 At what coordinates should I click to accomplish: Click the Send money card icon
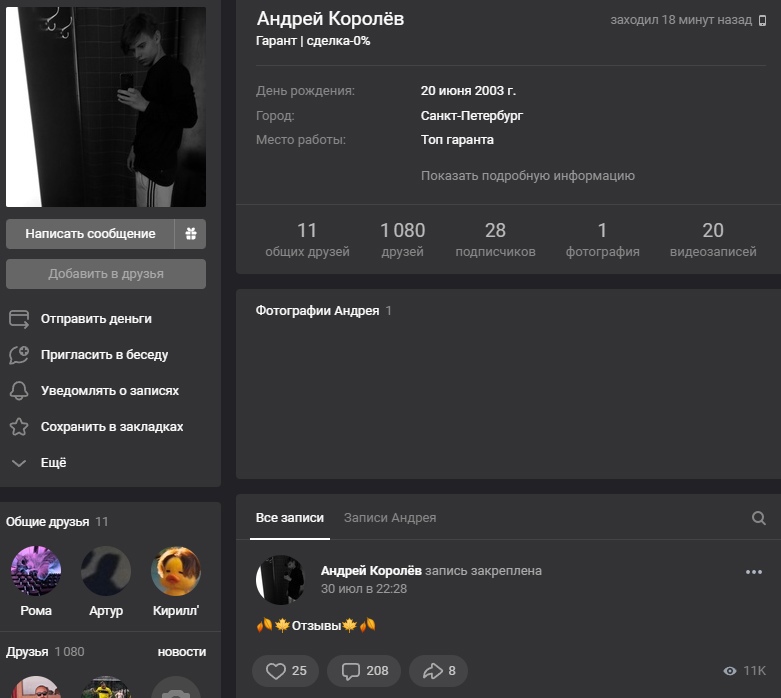(19, 319)
